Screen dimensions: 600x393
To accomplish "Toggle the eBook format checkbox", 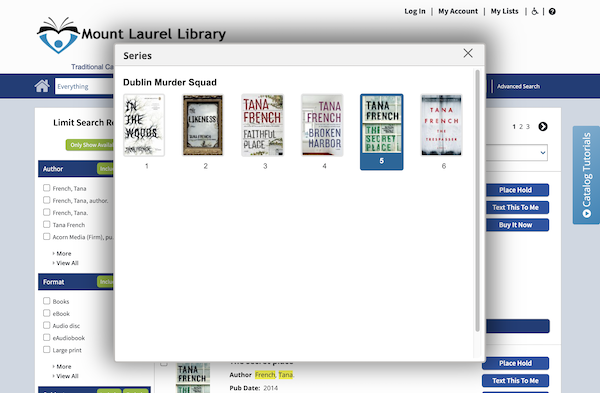I will tap(47, 313).
